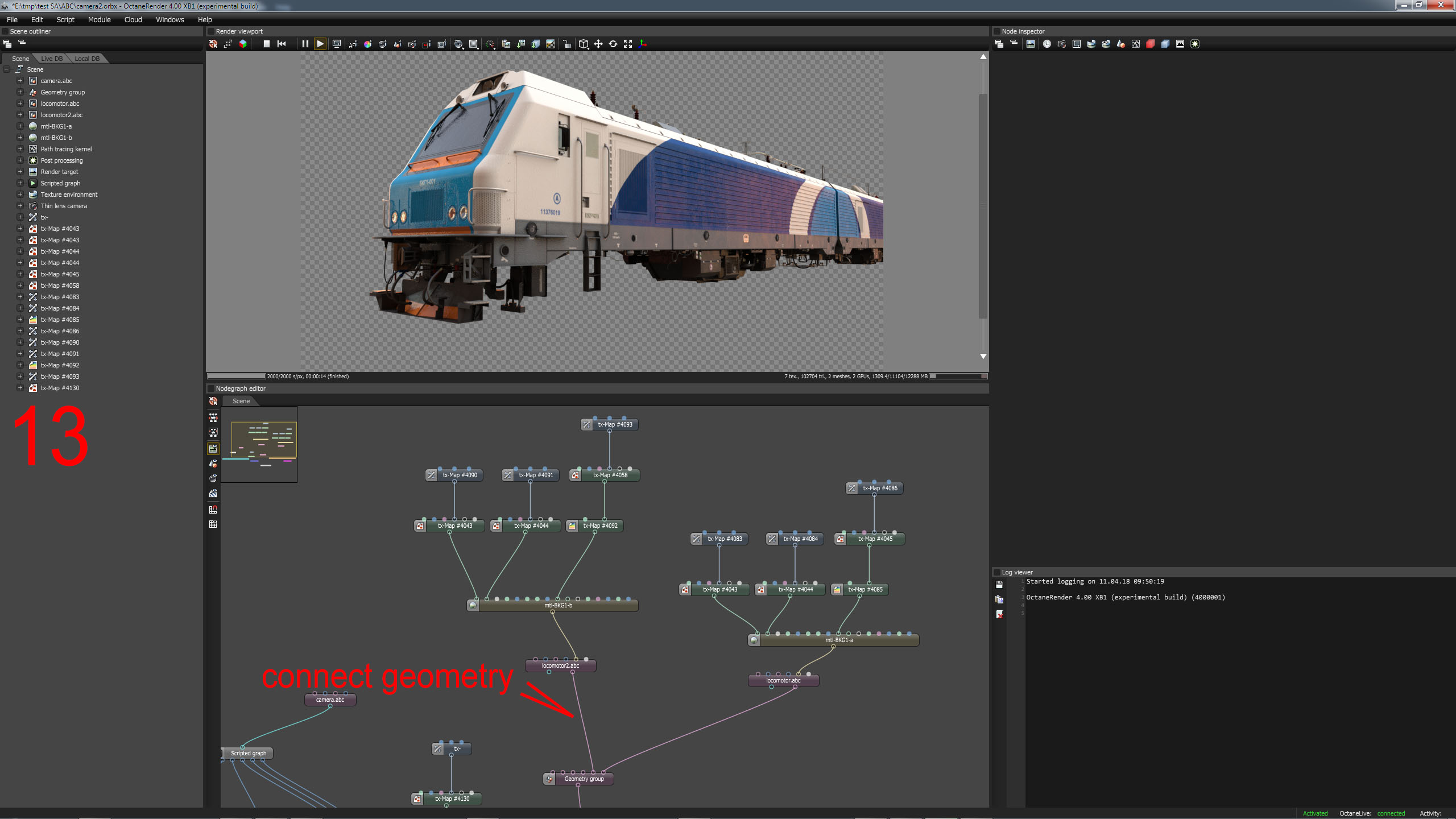This screenshot has width=1456, height=819.
Task: Click the nodegraph minimap thumbnail
Action: pos(259,444)
